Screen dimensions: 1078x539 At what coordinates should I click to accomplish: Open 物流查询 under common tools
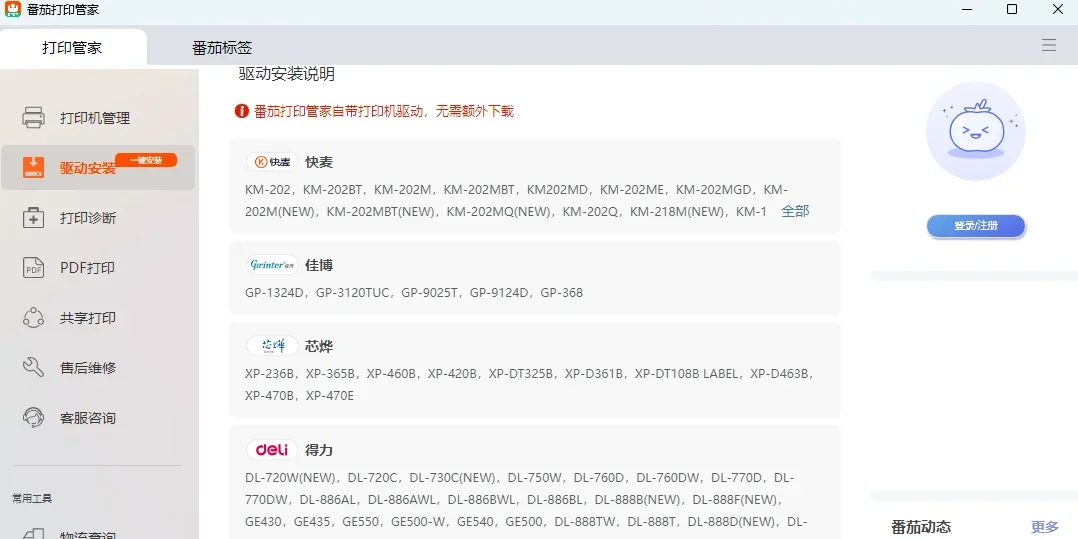coord(88,534)
